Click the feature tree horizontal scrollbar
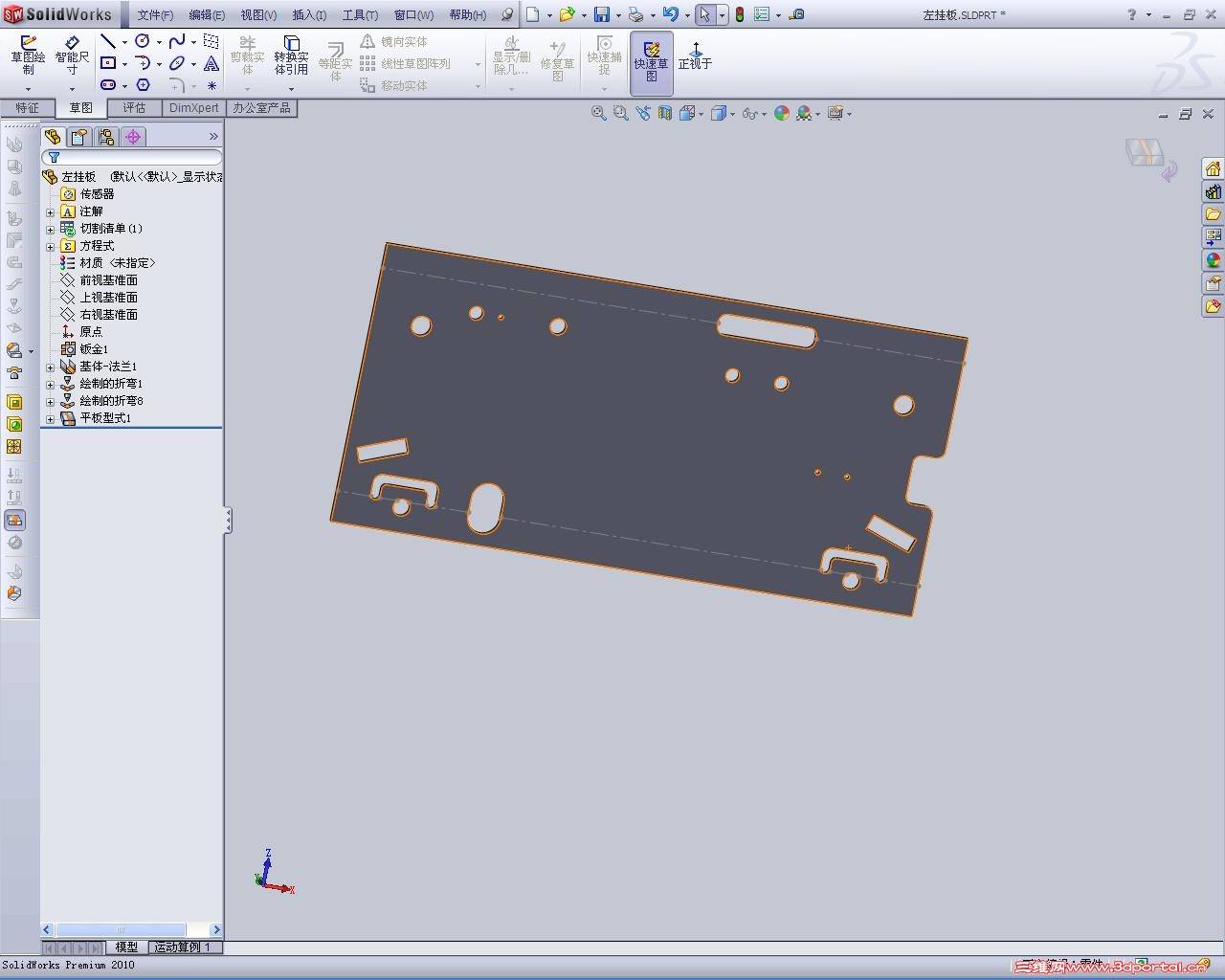The image size is (1225, 980). pos(132,929)
